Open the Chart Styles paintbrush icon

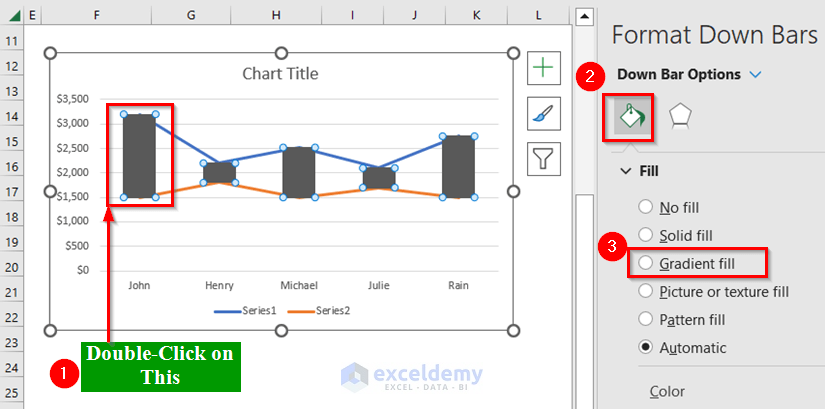point(543,113)
